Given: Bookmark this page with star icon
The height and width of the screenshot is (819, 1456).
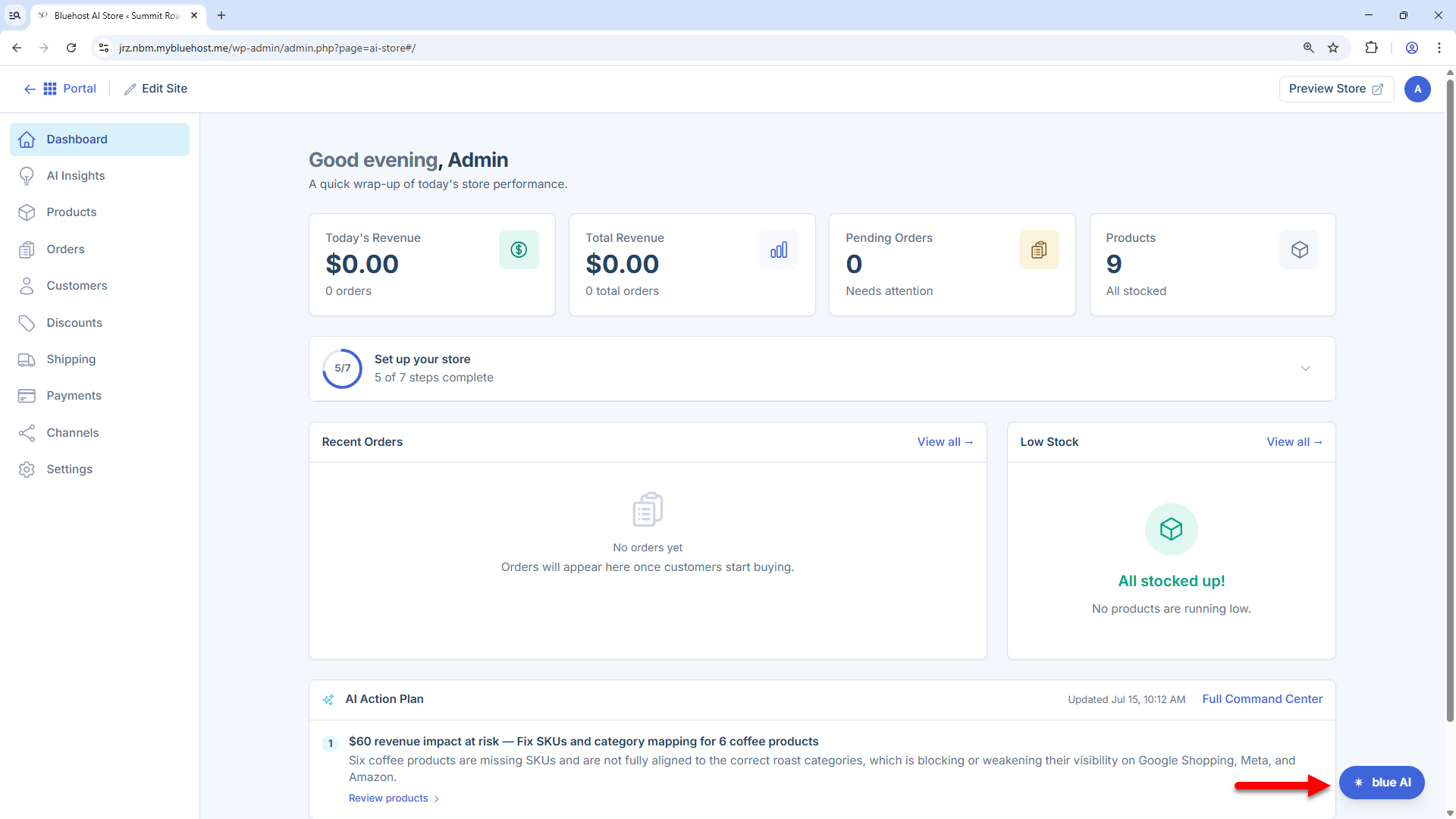Looking at the screenshot, I should tap(1333, 48).
